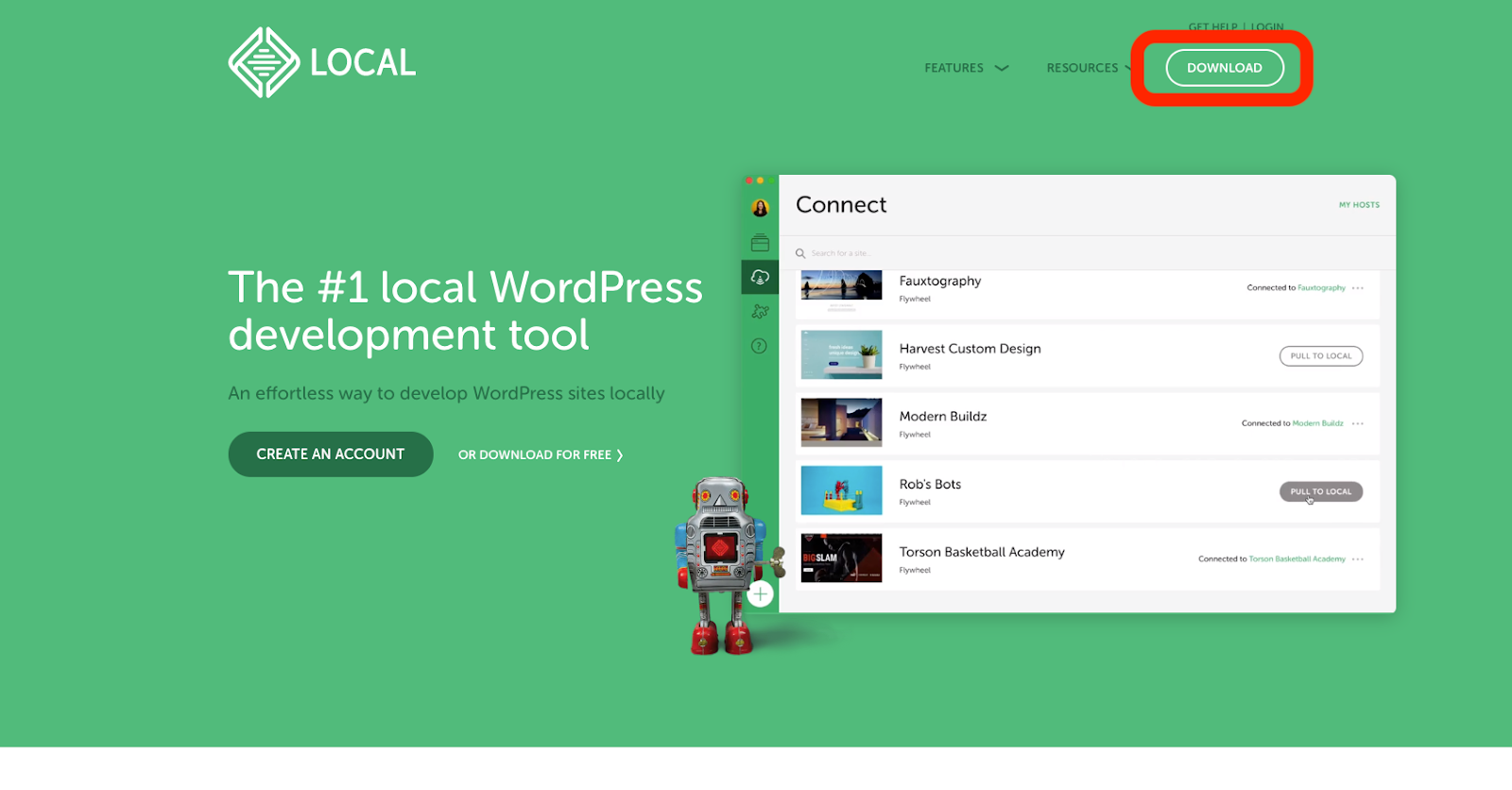
Task: Focus the Search for a site field
Action: coord(1087,253)
